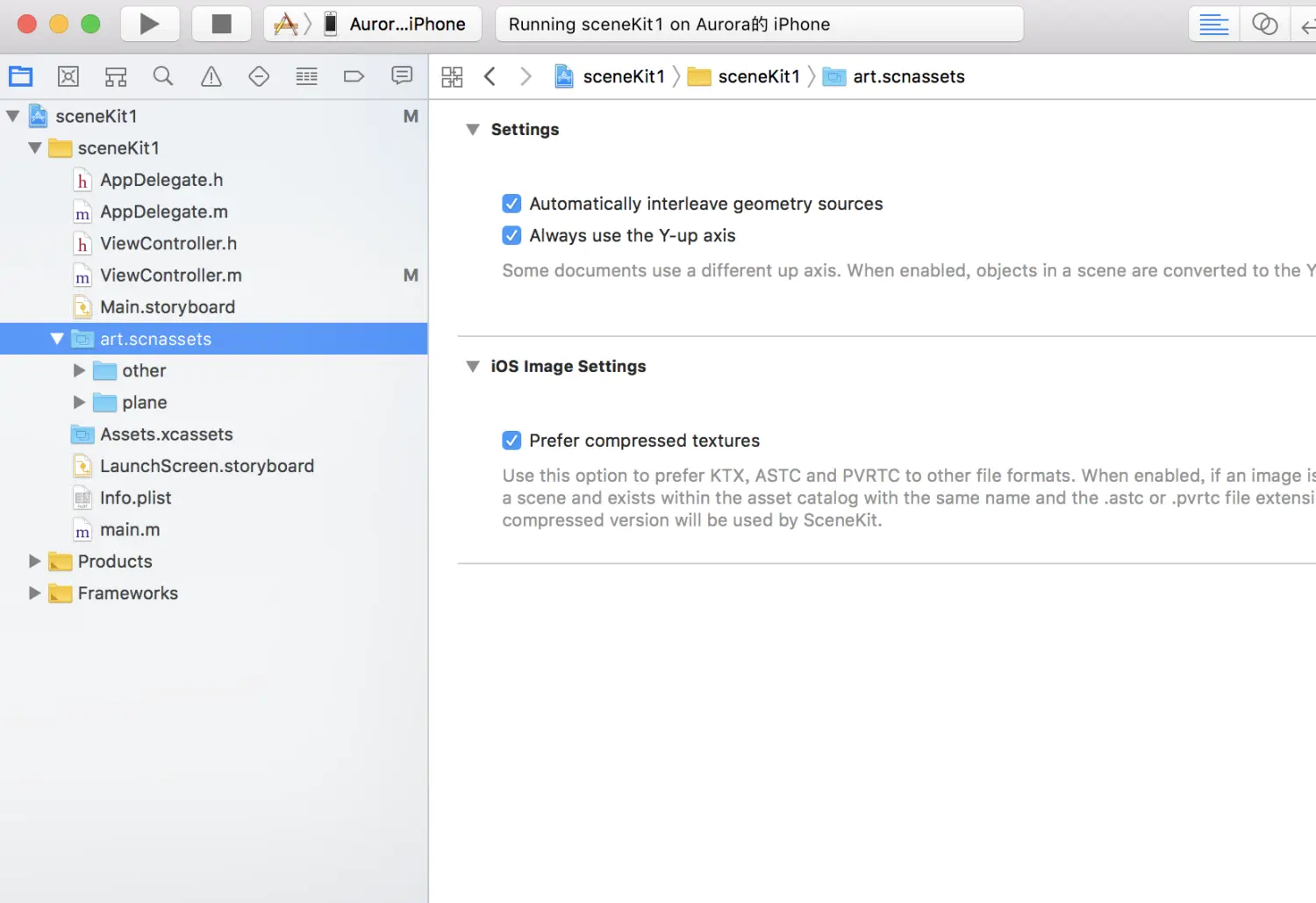Image resolution: width=1316 pixels, height=903 pixels.
Task: Select sceneKit1 folder in breadcrumb
Action: (x=744, y=76)
